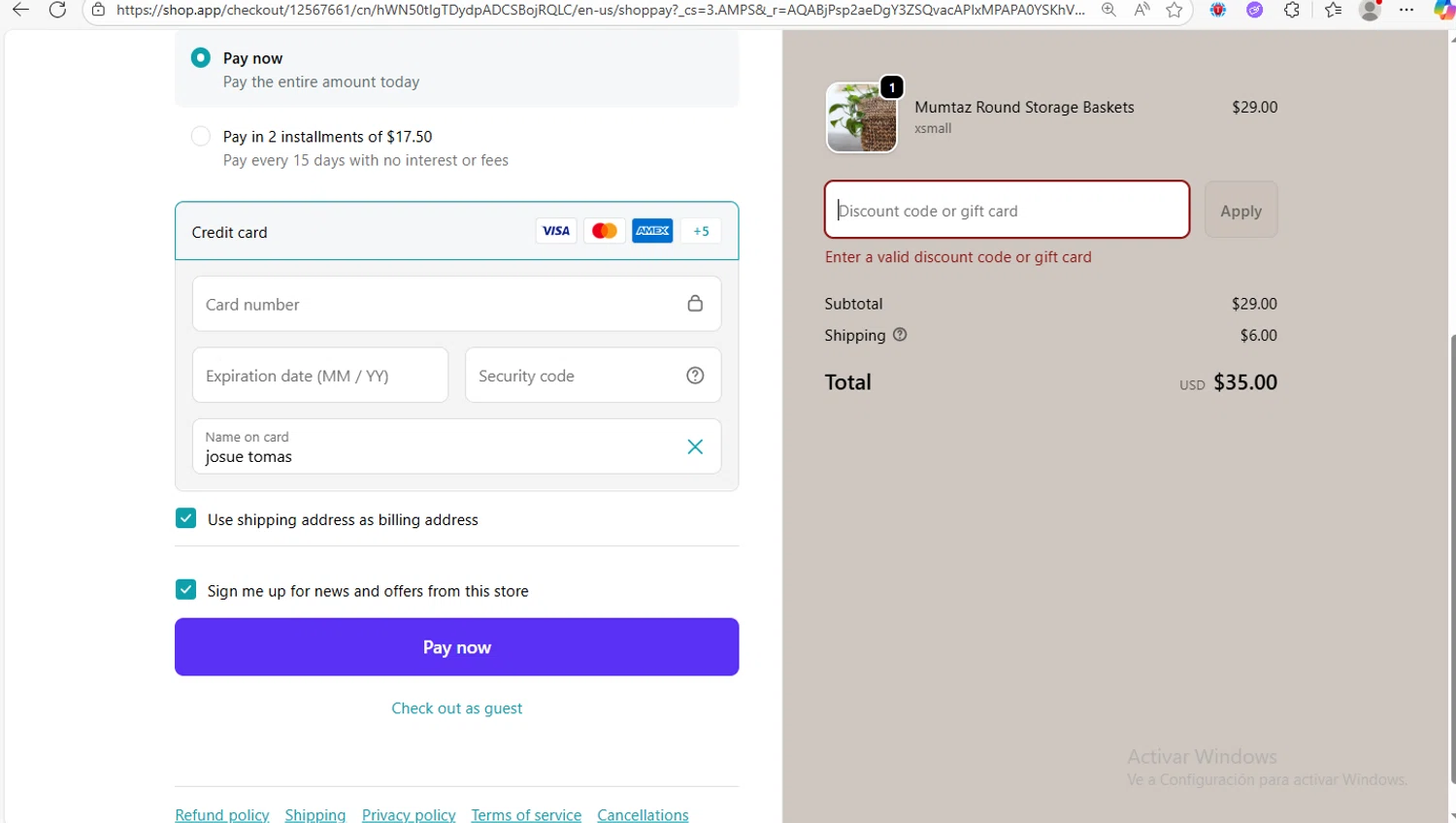The height and width of the screenshot is (823, 1456).
Task: Click the page vertical scrollbar
Action: (1452, 558)
